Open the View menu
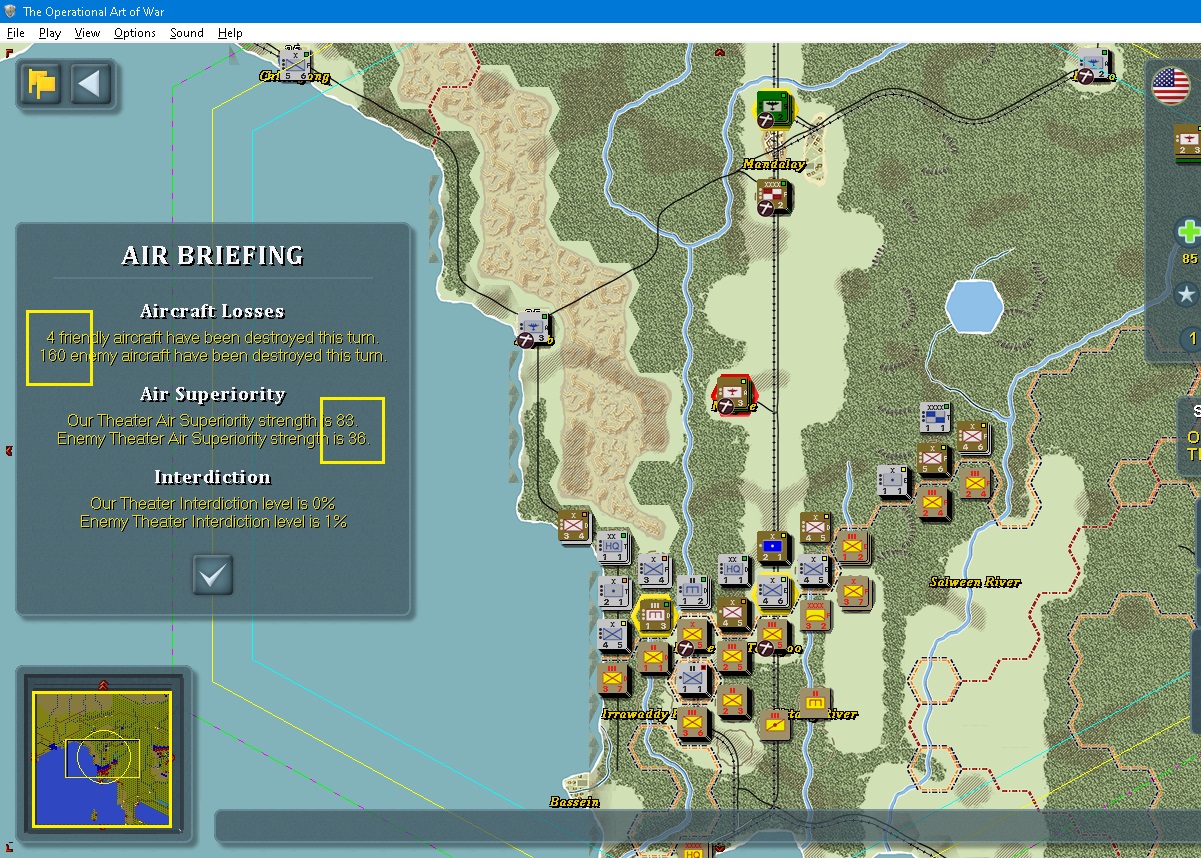This screenshot has width=1201, height=858. (87, 33)
